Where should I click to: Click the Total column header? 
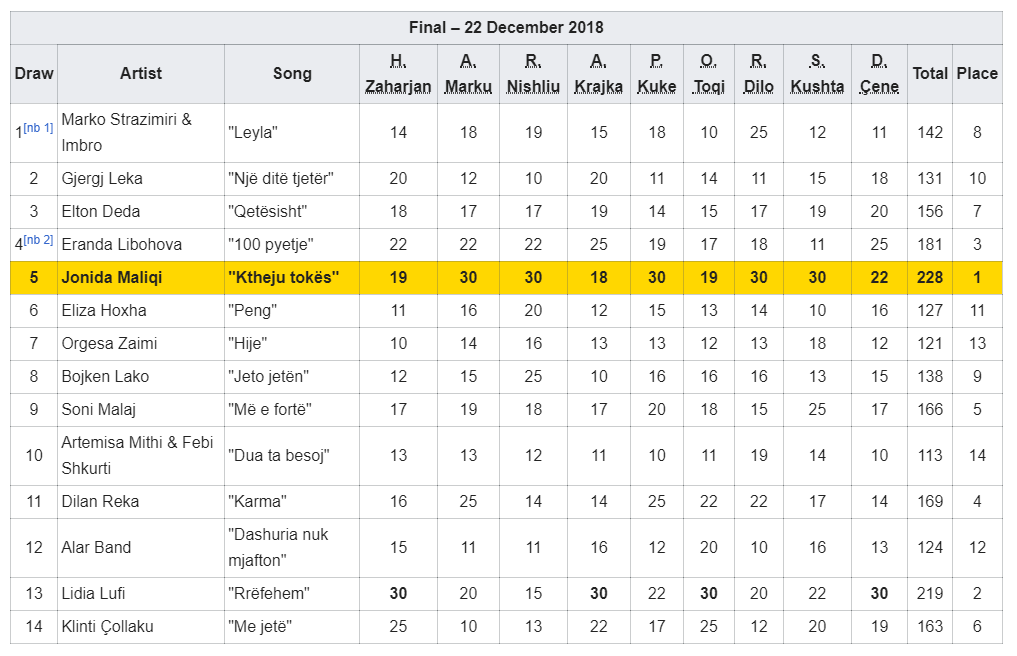tap(930, 73)
